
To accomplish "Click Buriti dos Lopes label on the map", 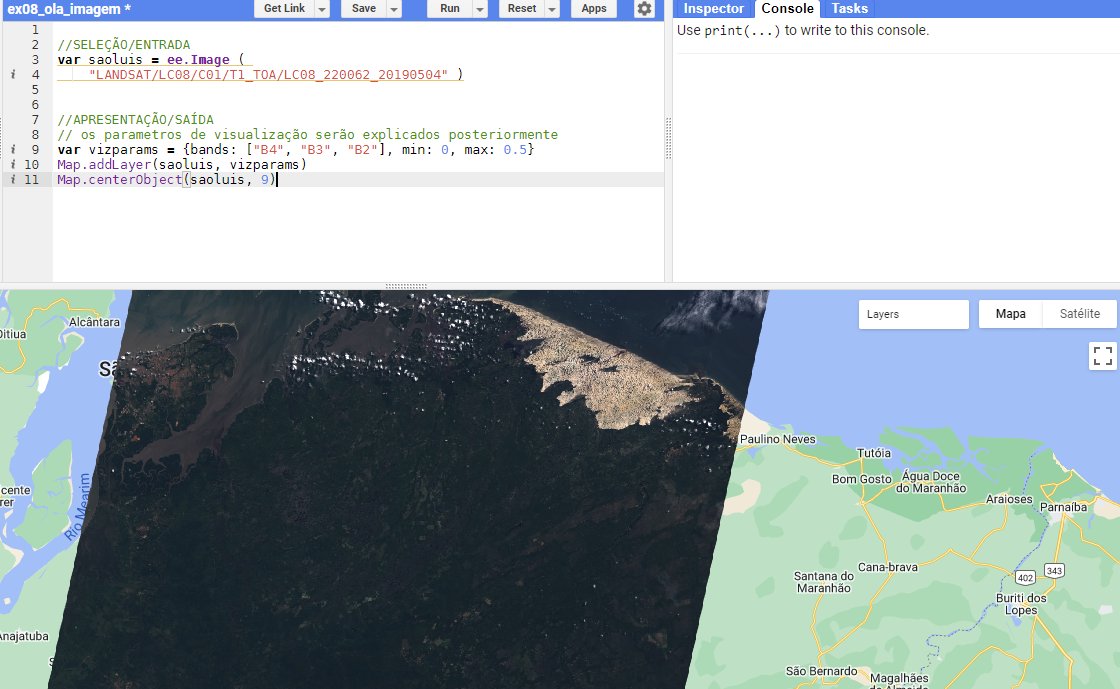I will click(x=1021, y=604).
